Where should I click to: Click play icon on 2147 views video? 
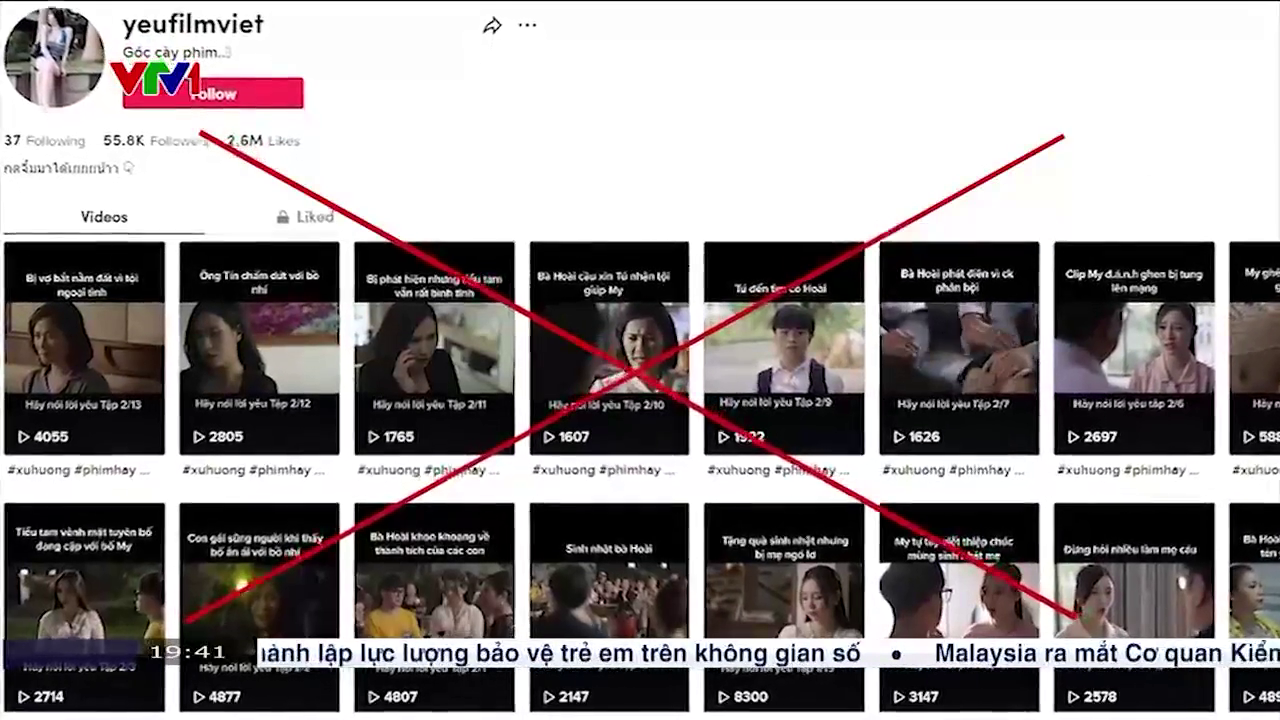pos(549,697)
